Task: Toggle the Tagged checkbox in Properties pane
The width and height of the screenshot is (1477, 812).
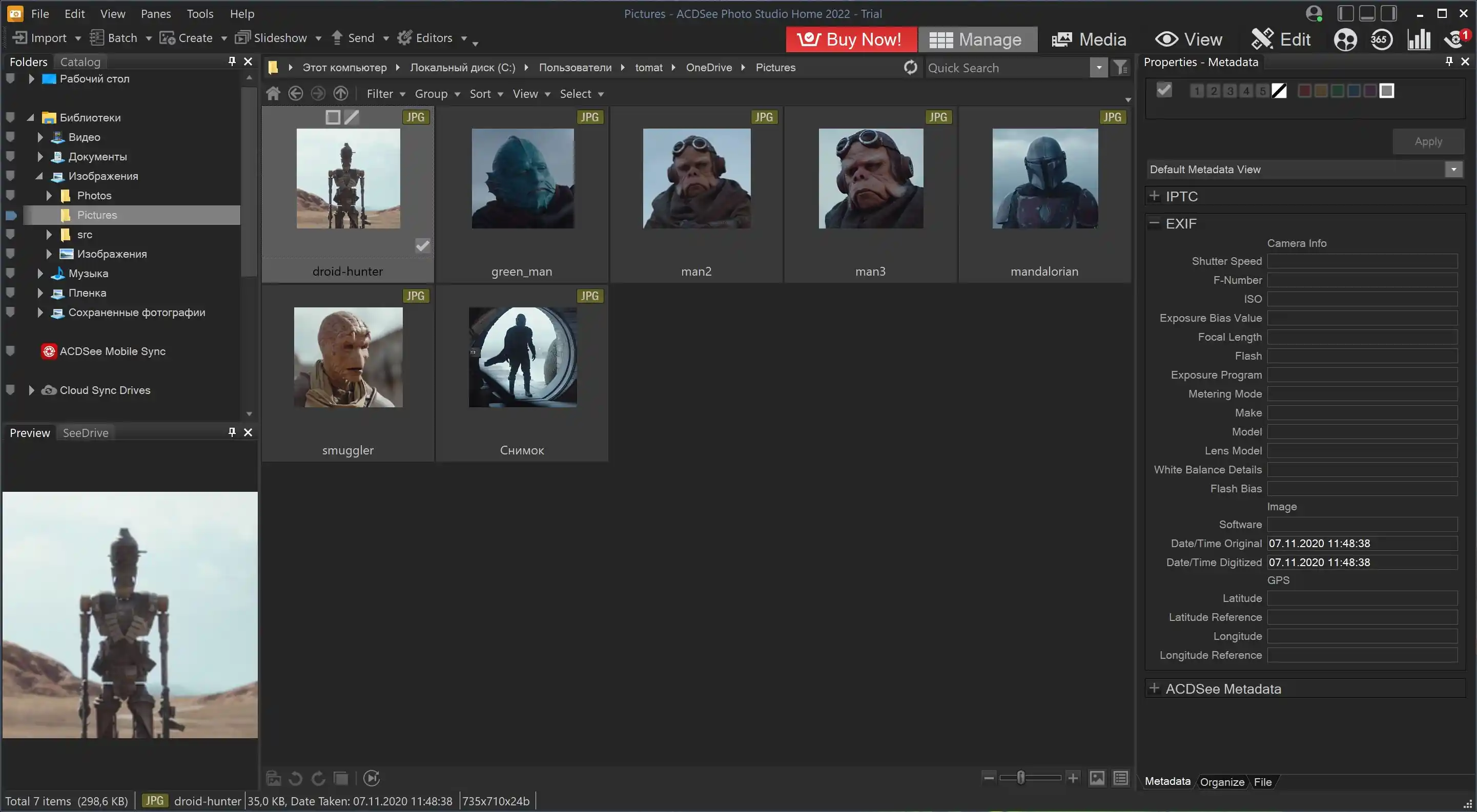Action: 1164,90
